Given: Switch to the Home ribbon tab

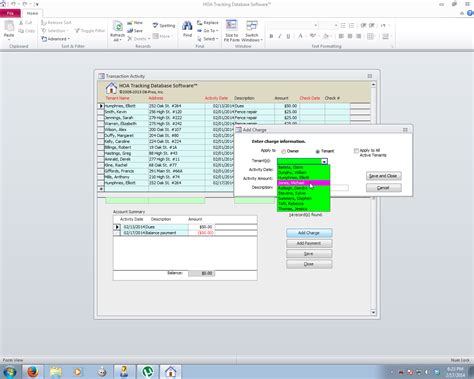Looking at the screenshot, I should (32, 13).
